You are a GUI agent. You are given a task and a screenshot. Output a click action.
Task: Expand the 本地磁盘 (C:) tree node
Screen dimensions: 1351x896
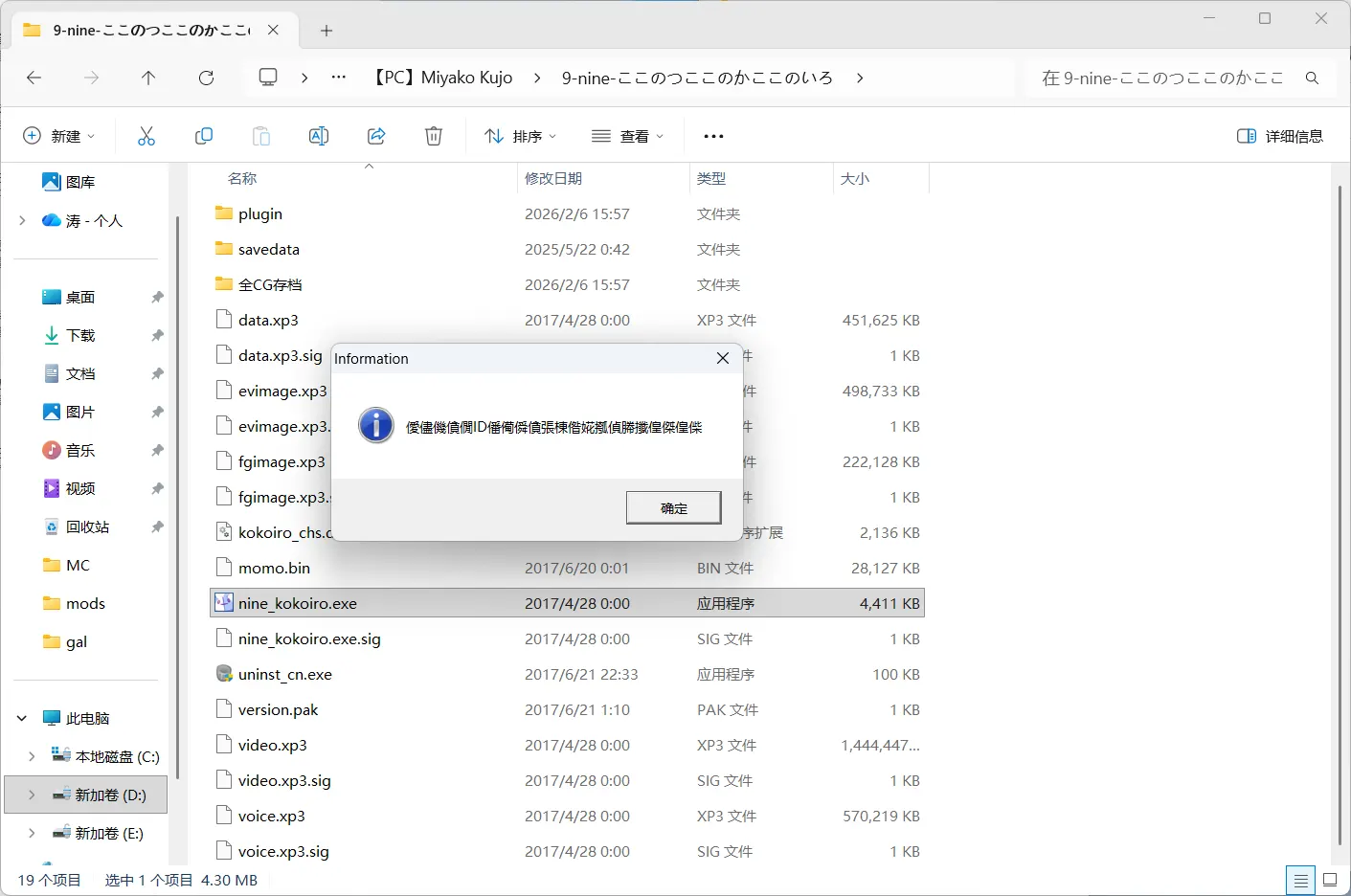pyautogui.click(x=32, y=756)
